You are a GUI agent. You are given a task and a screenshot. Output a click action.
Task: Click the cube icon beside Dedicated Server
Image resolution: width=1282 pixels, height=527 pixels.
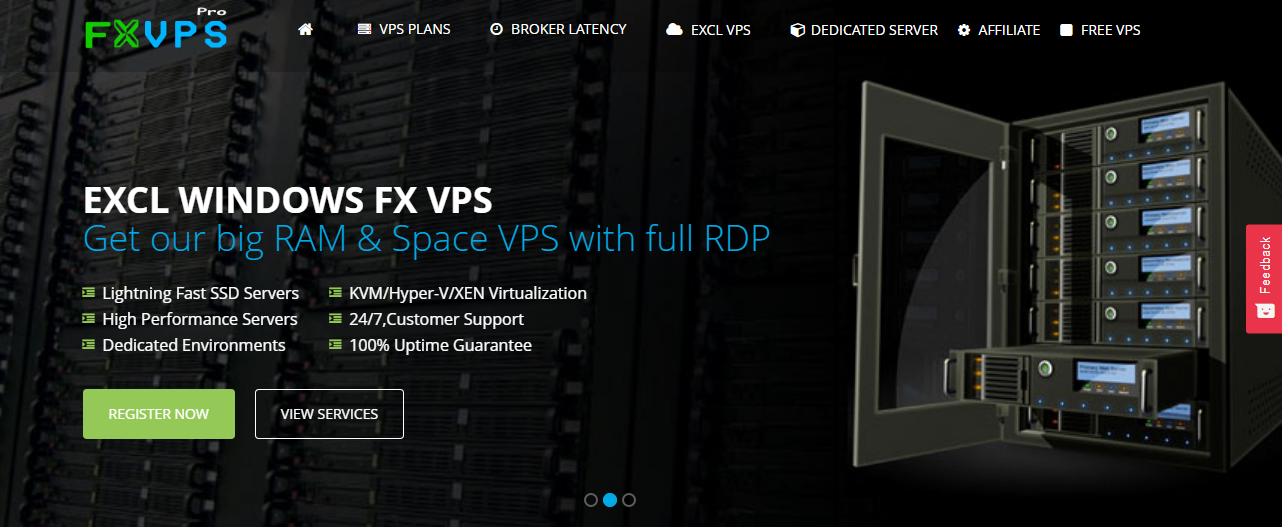797,30
